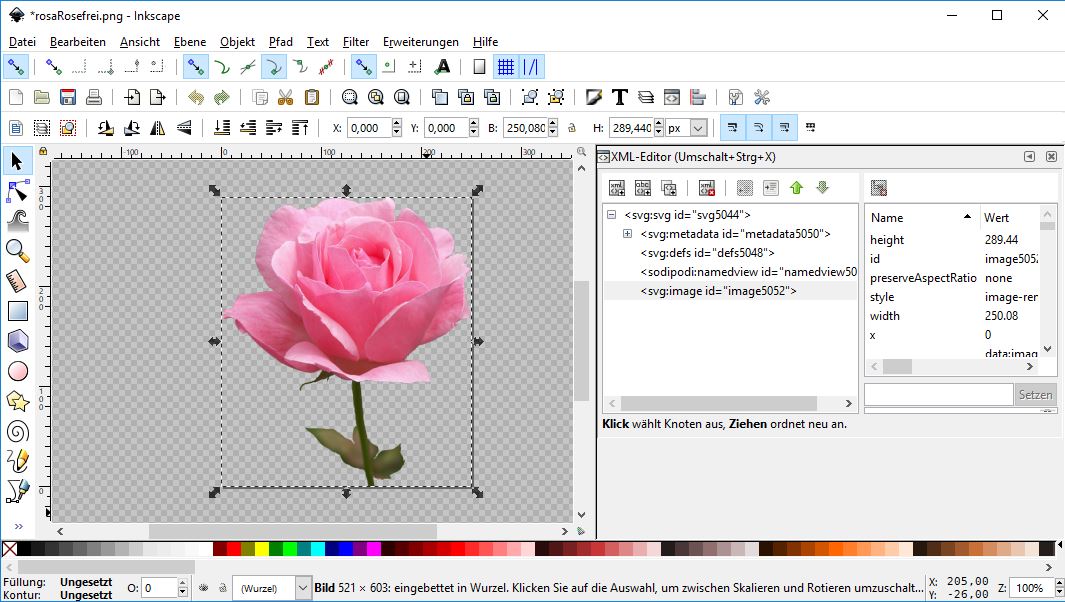Toggle layer visibility eye in status bar

coord(203,588)
